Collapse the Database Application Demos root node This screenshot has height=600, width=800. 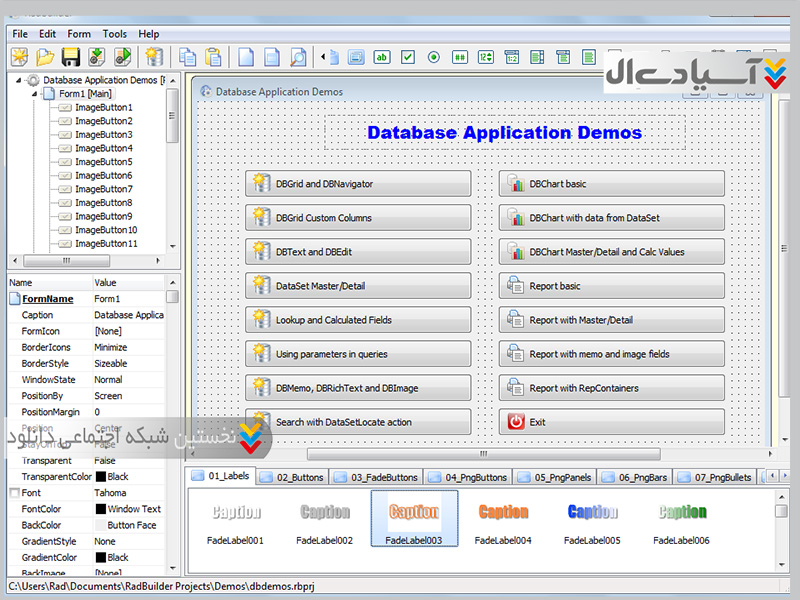tap(20, 80)
